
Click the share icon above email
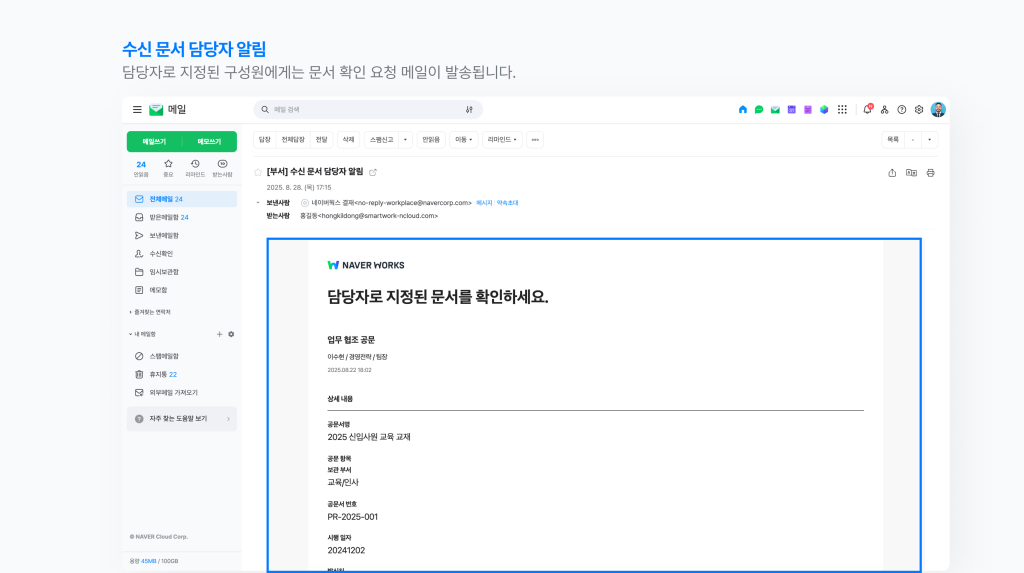coord(892,173)
